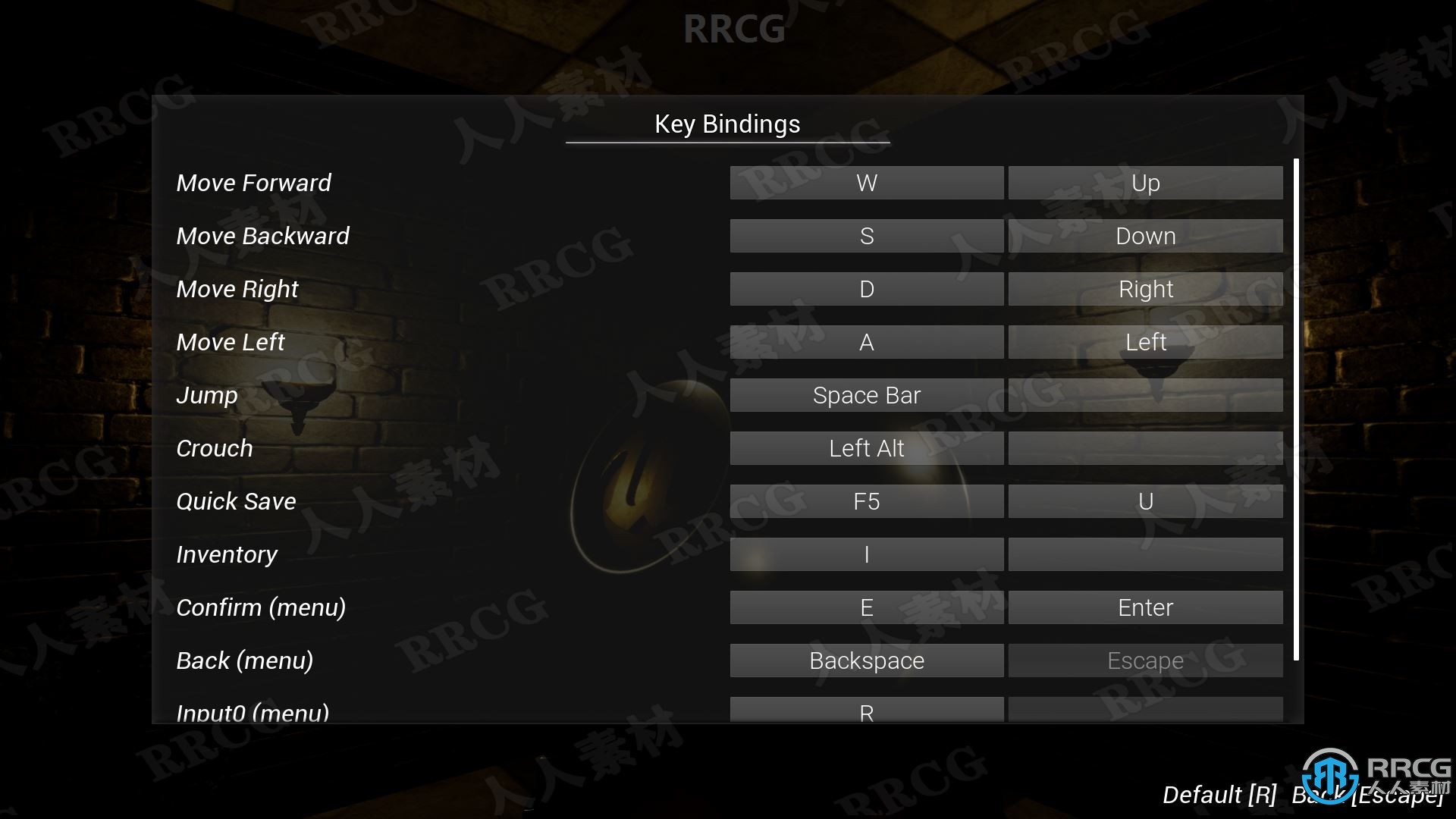Click the Confirm menu Enter alternate binding

[1145, 607]
